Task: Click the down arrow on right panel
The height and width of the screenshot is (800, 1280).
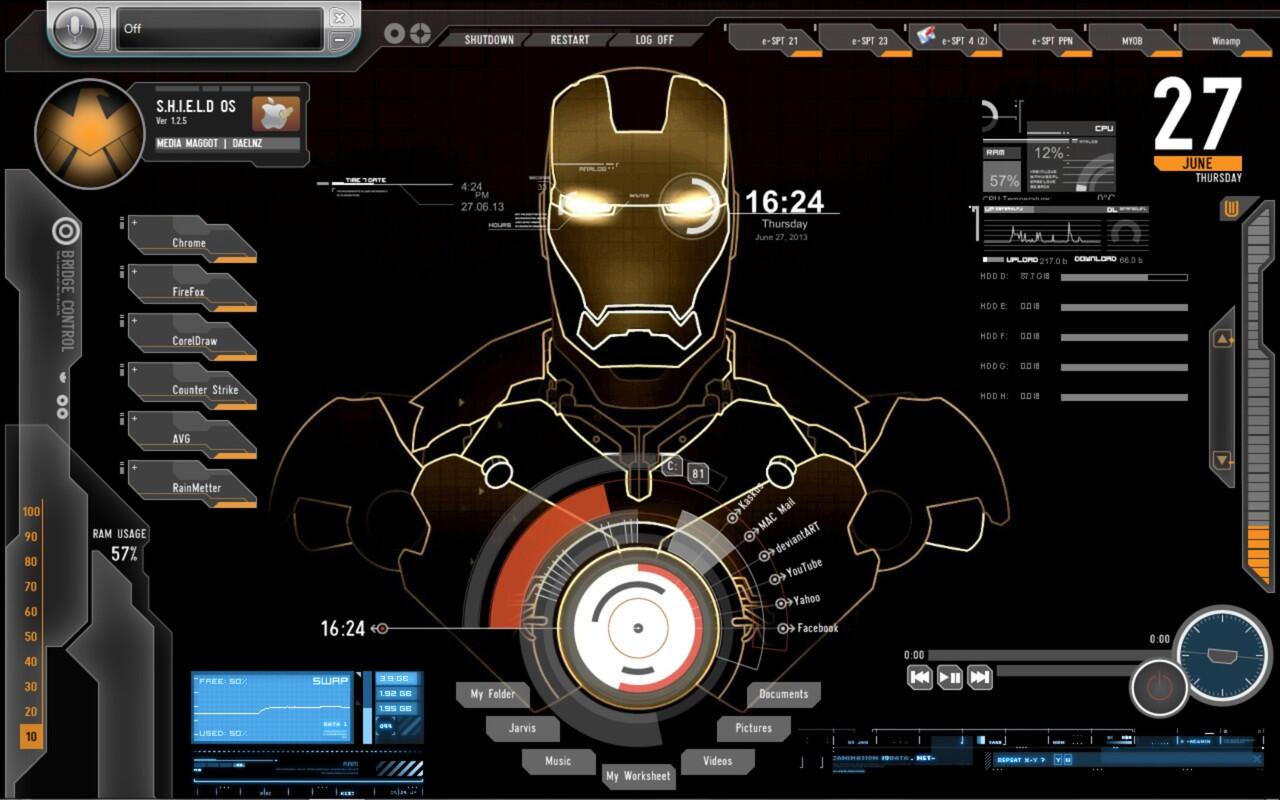Action: (x=1224, y=461)
